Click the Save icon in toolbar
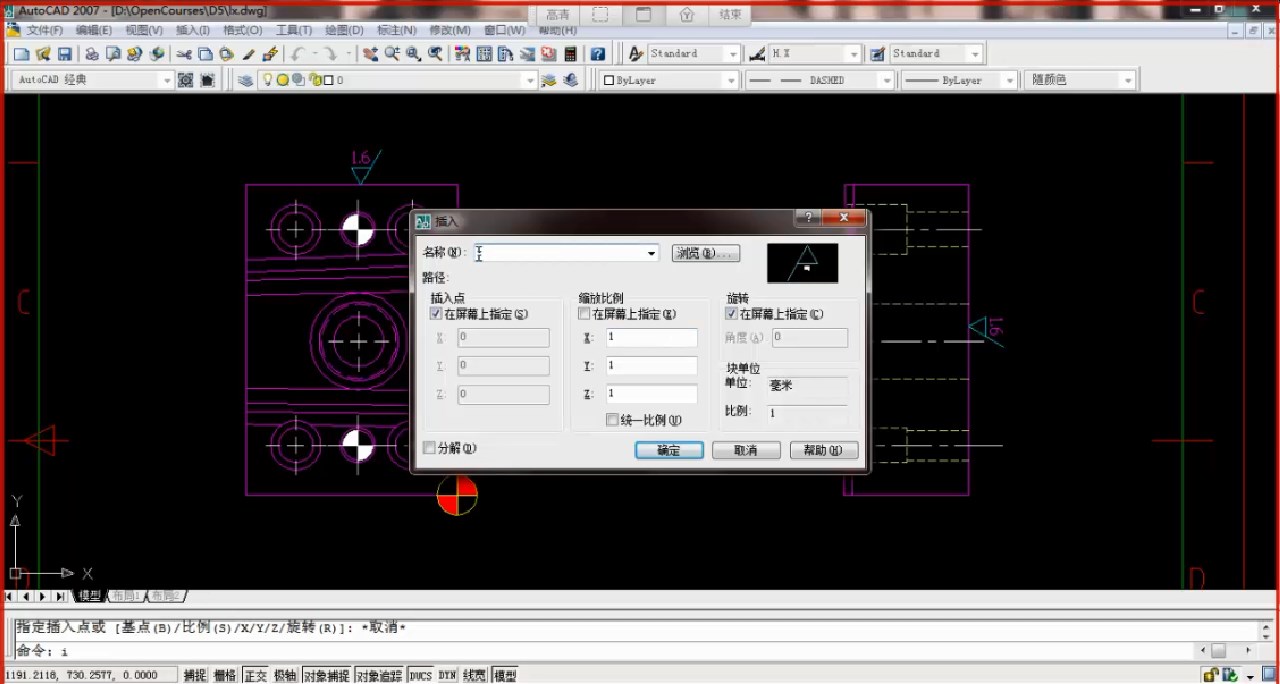The image size is (1280, 684). pyautogui.click(x=65, y=54)
